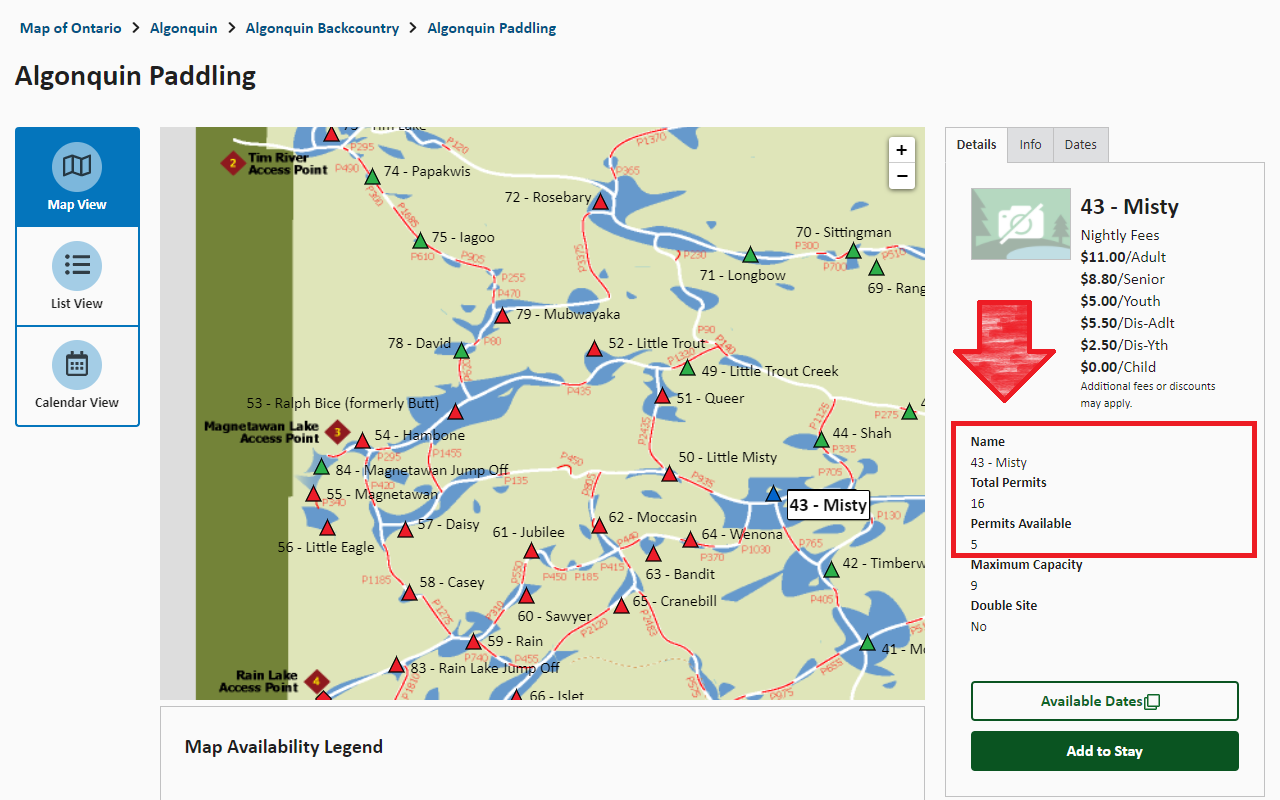
Task: Select the red 59 - Rain marker
Action: pyautogui.click(x=473, y=642)
